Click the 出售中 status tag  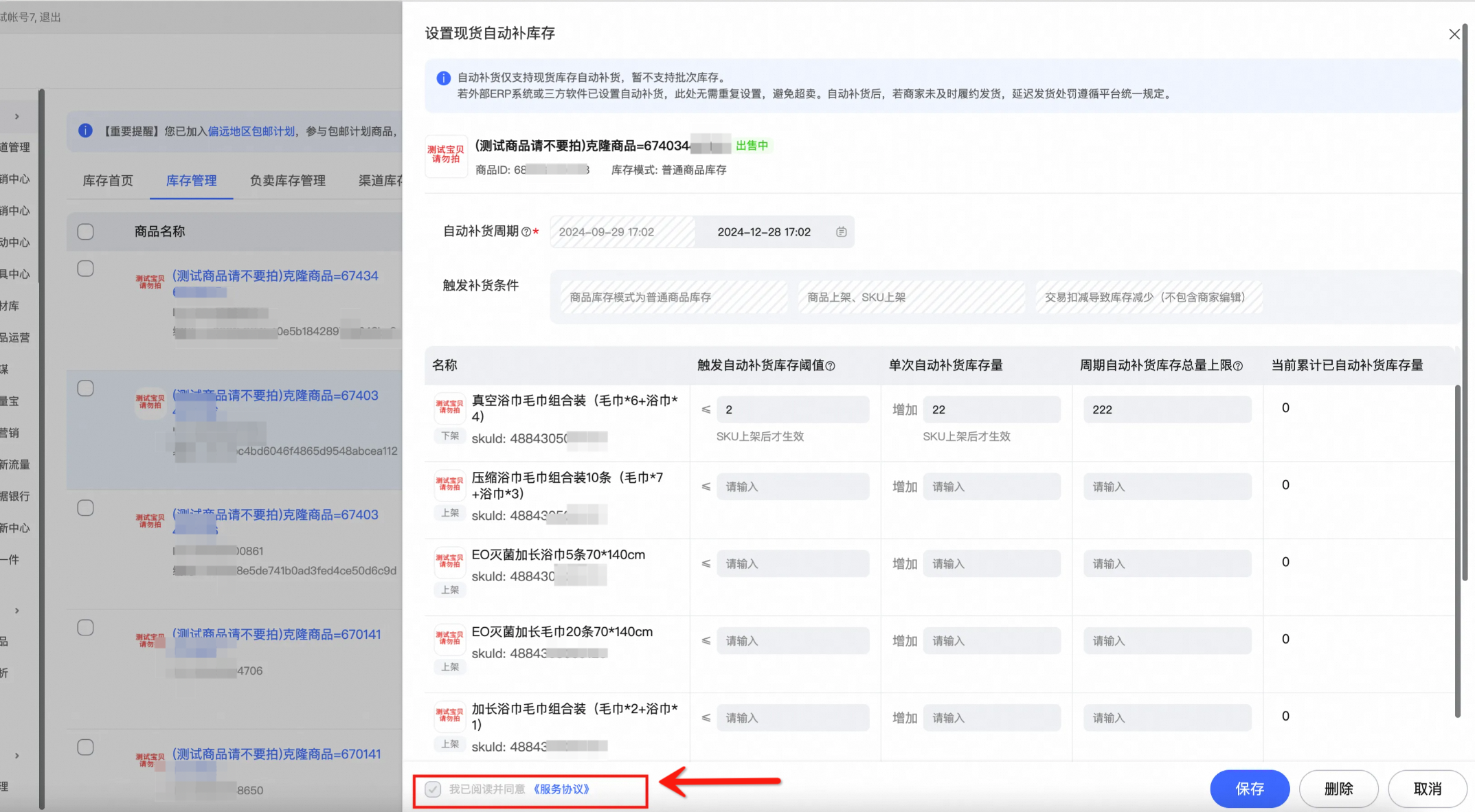752,146
